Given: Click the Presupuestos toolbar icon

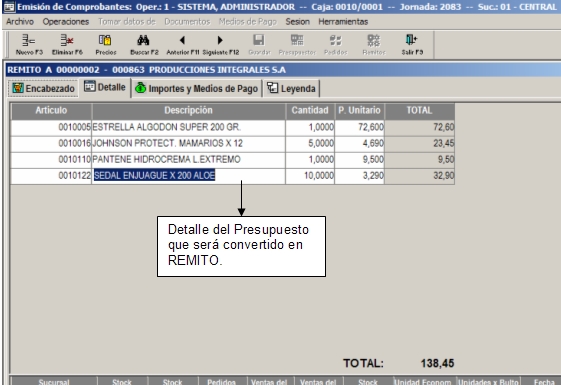Looking at the screenshot, I should (x=297, y=45).
